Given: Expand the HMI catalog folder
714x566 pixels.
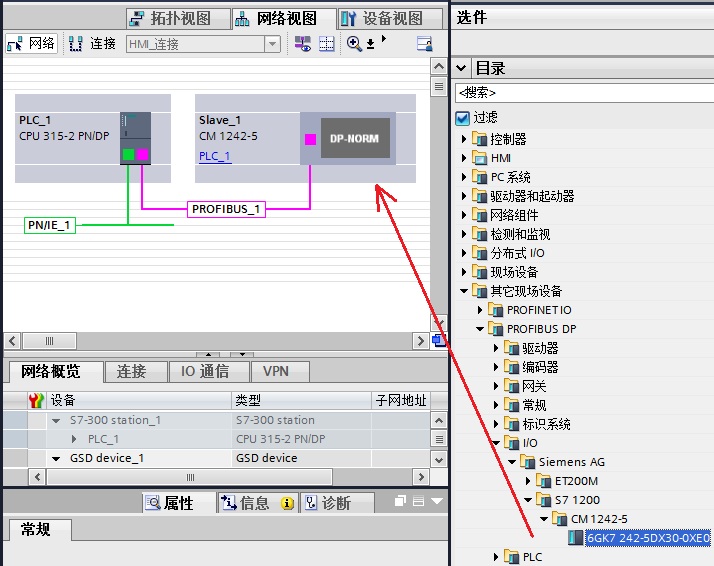Looking at the screenshot, I should pos(464,158).
